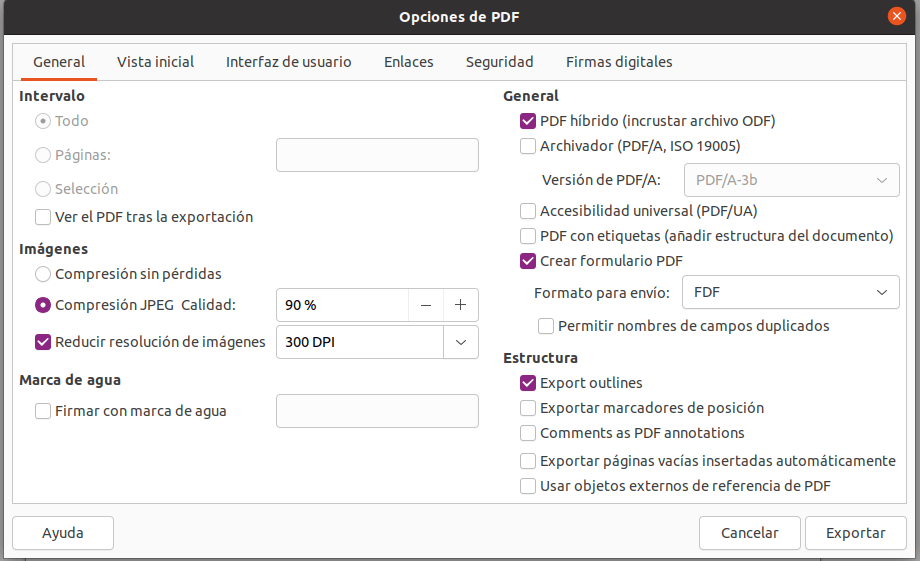Click the minus button to decrease JPEG quality
Image resolution: width=920 pixels, height=561 pixels.
click(426, 305)
